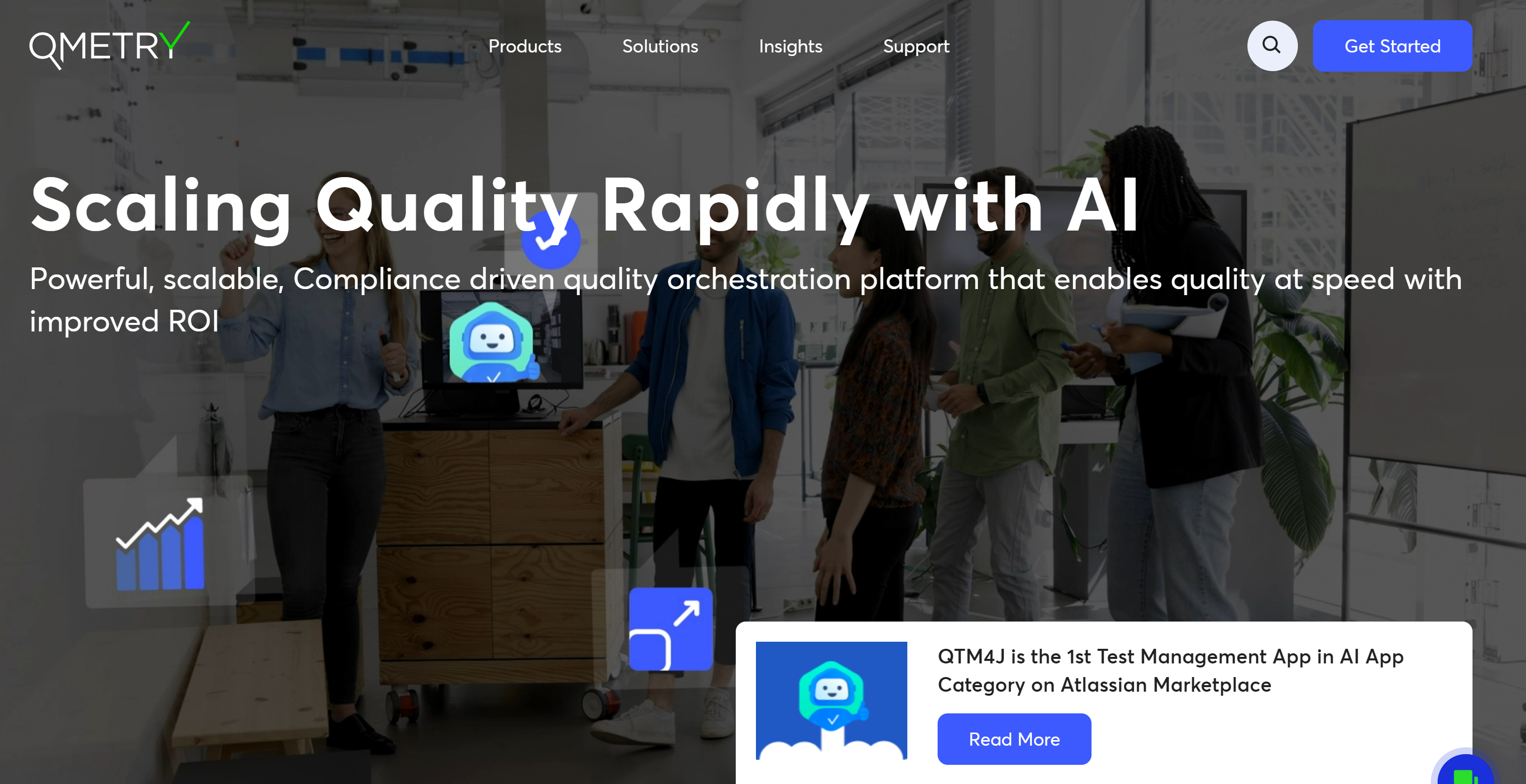The image size is (1526, 784).
Task: Select the Products menu item
Action: (524, 45)
